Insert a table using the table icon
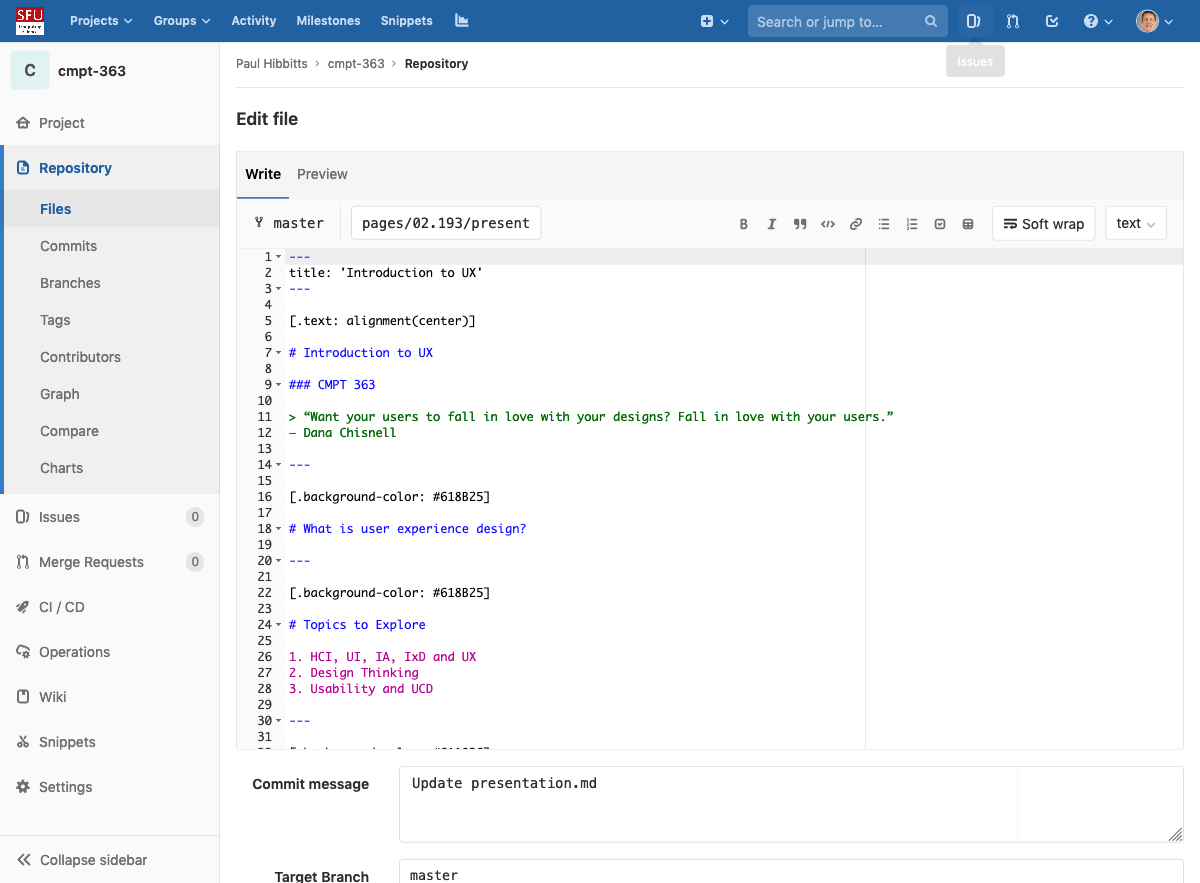 tap(968, 224)
